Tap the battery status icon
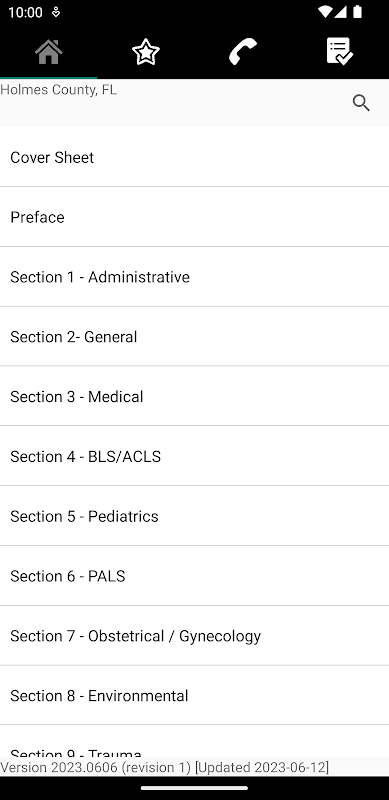 tap(357, 12)
